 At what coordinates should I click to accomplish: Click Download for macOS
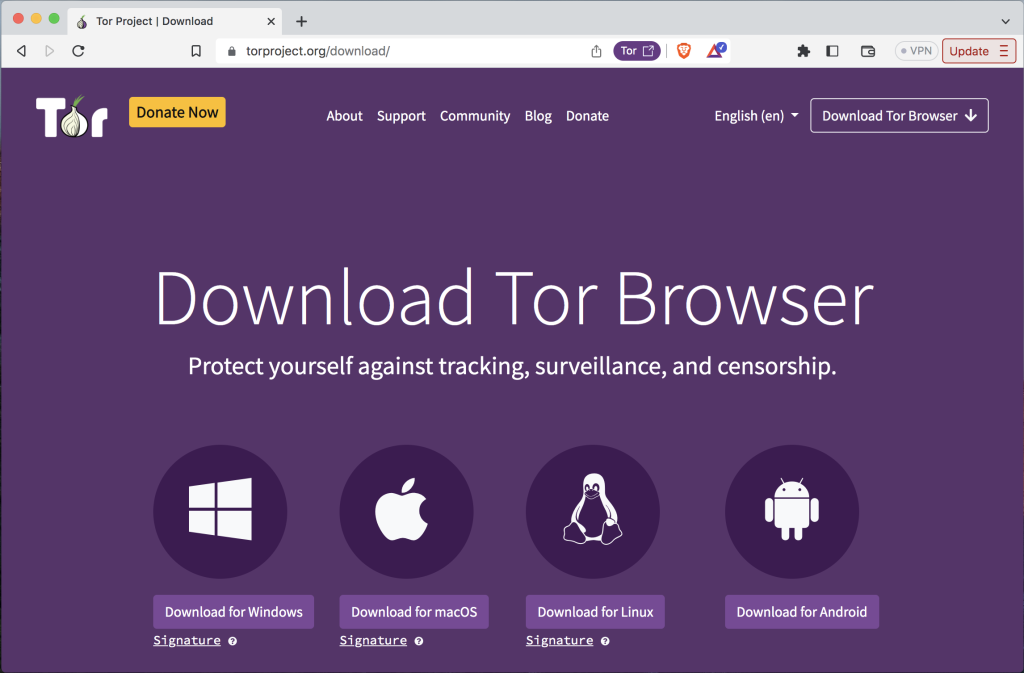(x=414, y=612)
